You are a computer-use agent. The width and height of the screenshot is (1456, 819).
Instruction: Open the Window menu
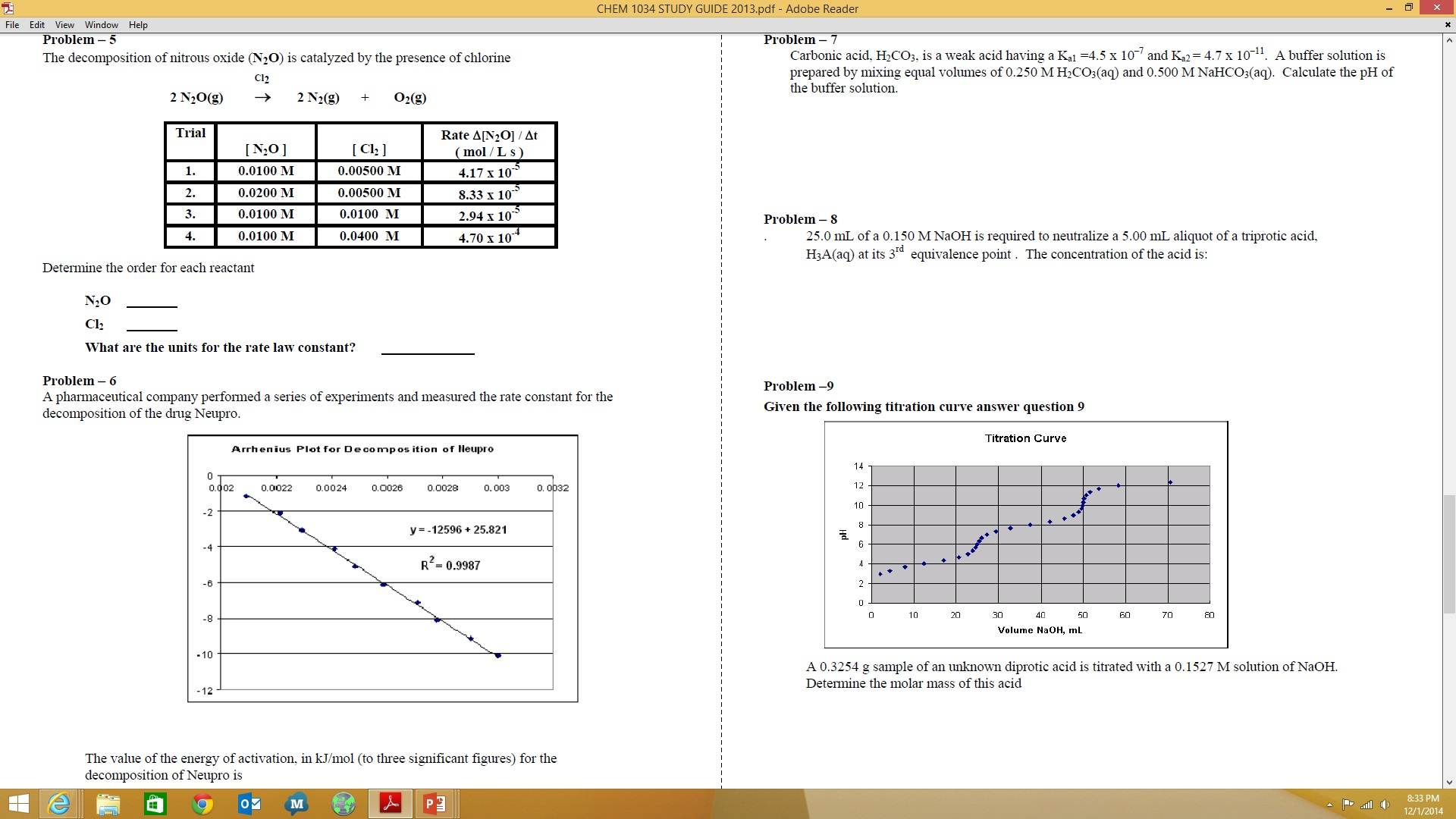coord(101,25)
